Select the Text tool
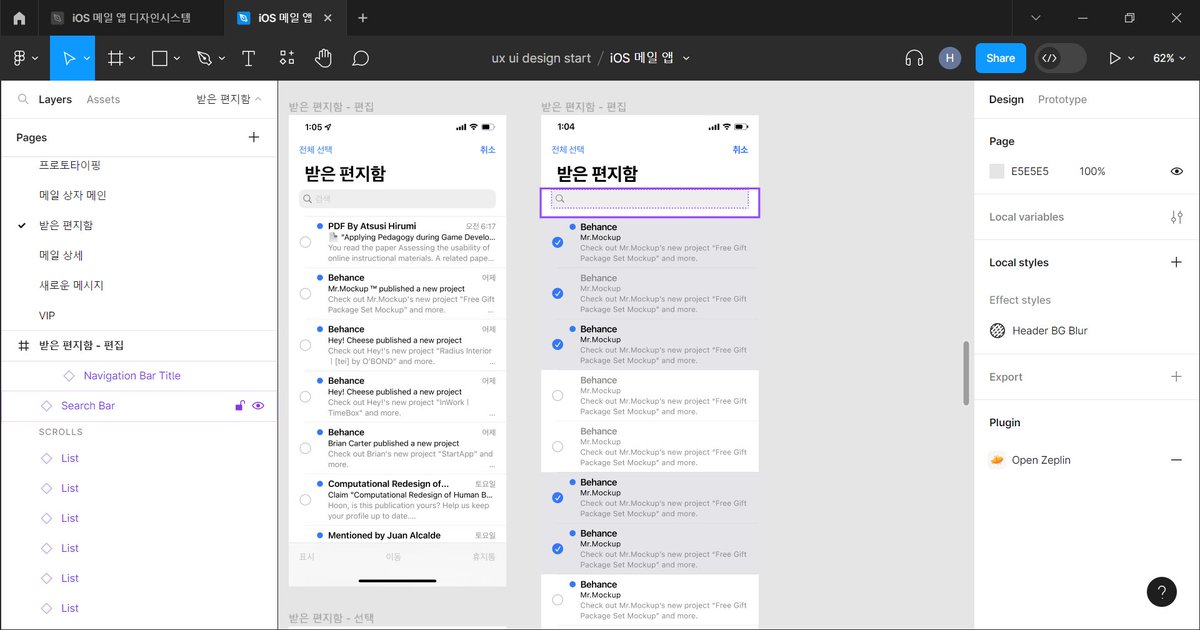Image resolution: width=1200 pixels, height=630 pixels. [248, 58]
